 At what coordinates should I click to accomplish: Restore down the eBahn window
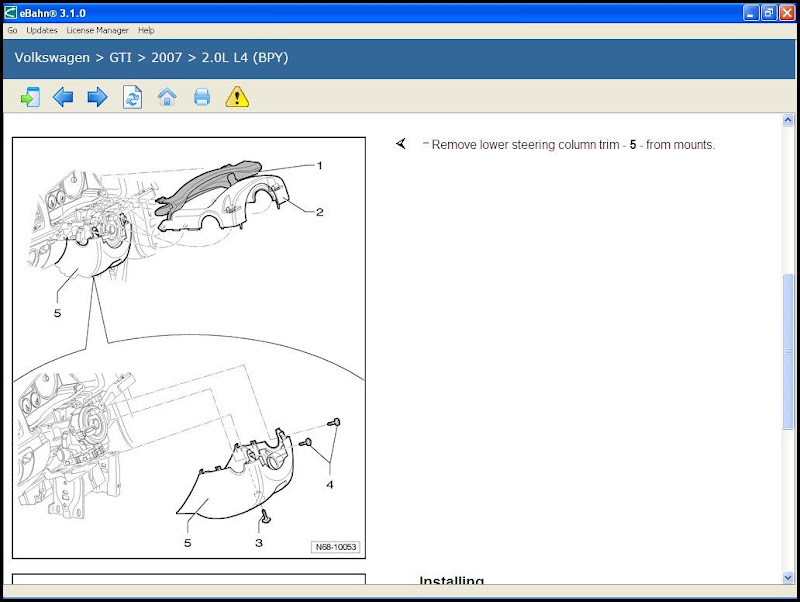click(769, 13)
